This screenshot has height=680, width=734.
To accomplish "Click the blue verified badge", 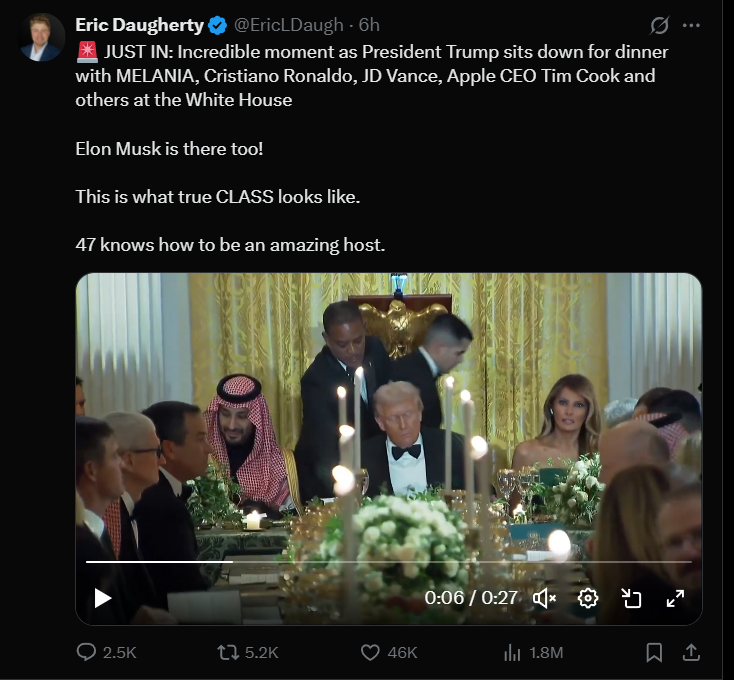I will pyautogui.click(x=218, y=25).
